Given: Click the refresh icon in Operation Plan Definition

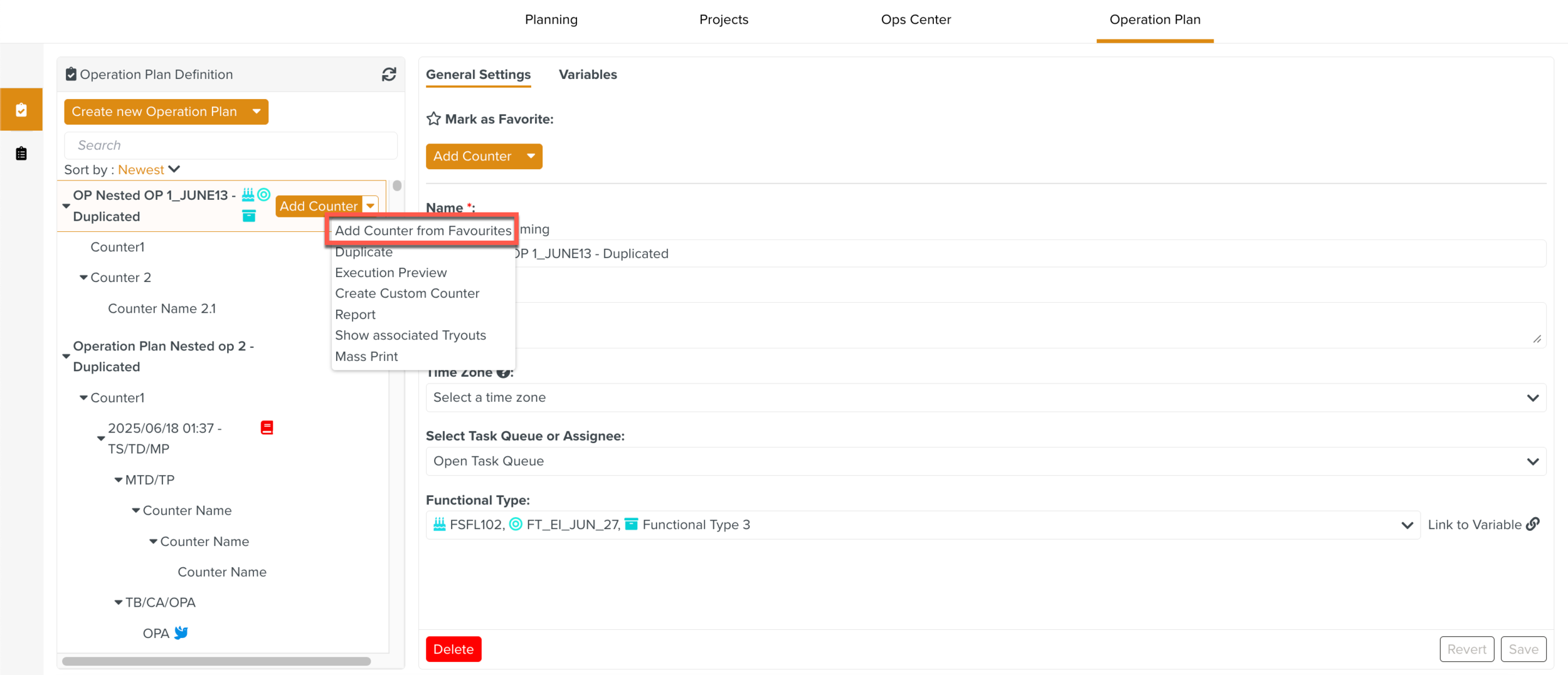Looking at the screenshot, I should (389, 75).
